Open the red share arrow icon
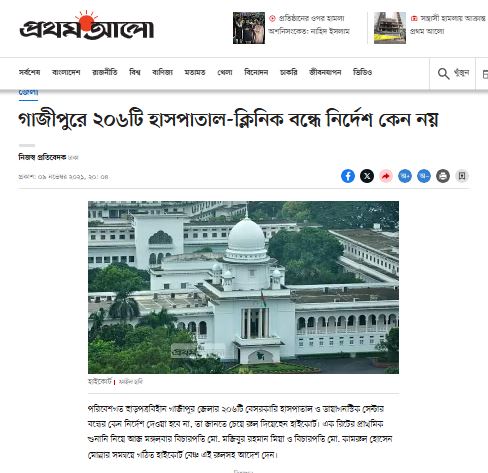Image resolution: width=488 pixels, height=473 pixels. 386,176
